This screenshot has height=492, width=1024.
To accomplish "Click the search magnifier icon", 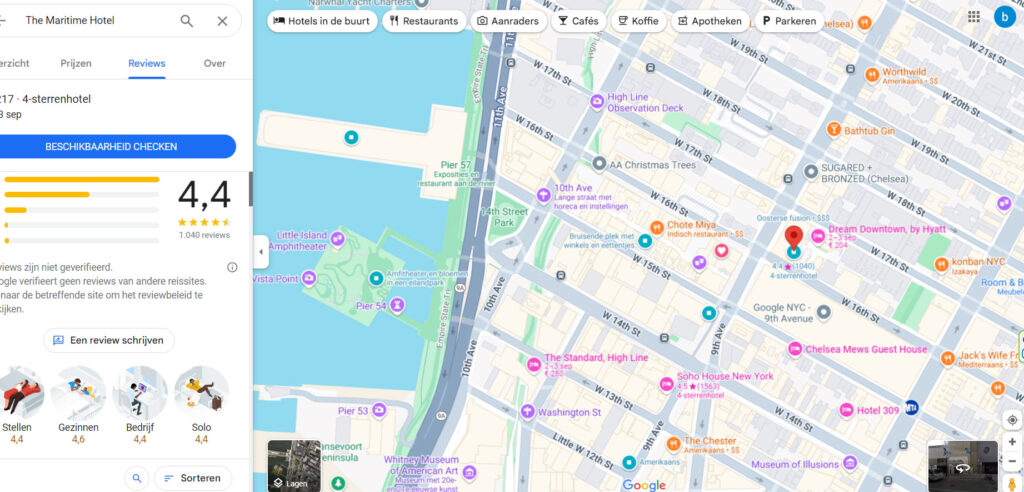I will pos(187,21).
